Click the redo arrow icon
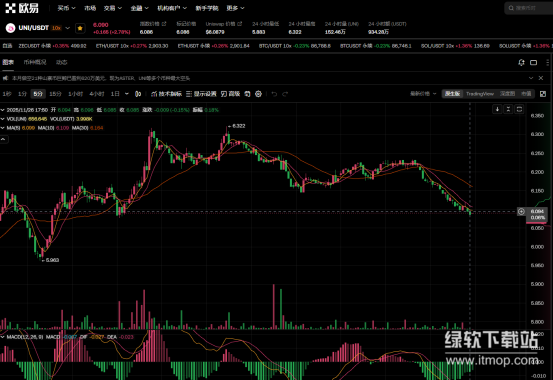The image size is (553, 380). [x=285, y=94]
